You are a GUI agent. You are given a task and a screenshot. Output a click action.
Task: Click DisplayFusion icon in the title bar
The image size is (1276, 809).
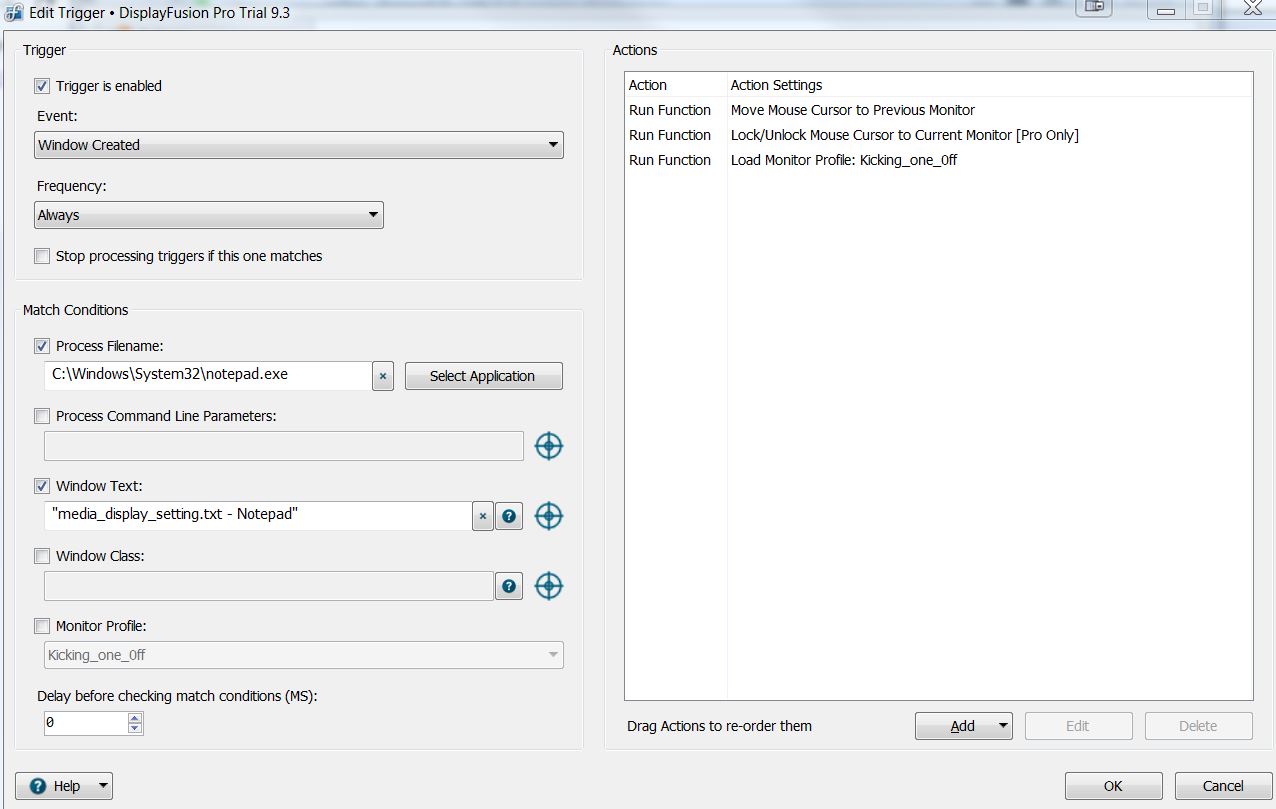[x=14, y=13]
